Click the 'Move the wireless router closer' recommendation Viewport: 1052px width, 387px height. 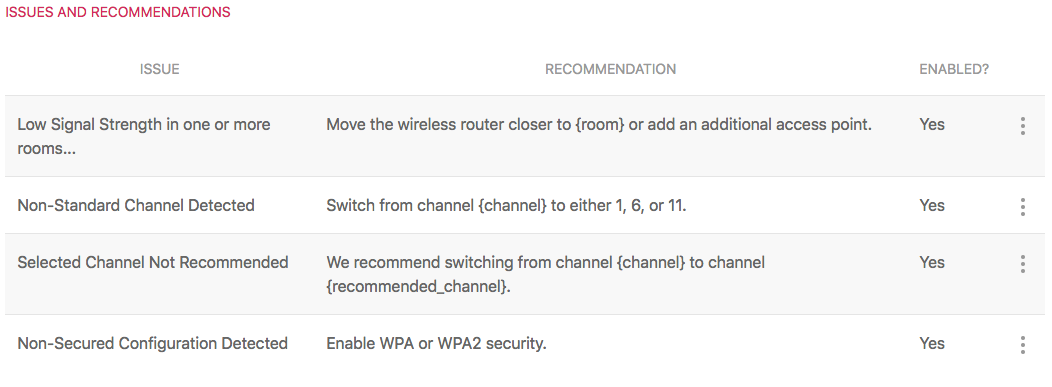[599, 125]
